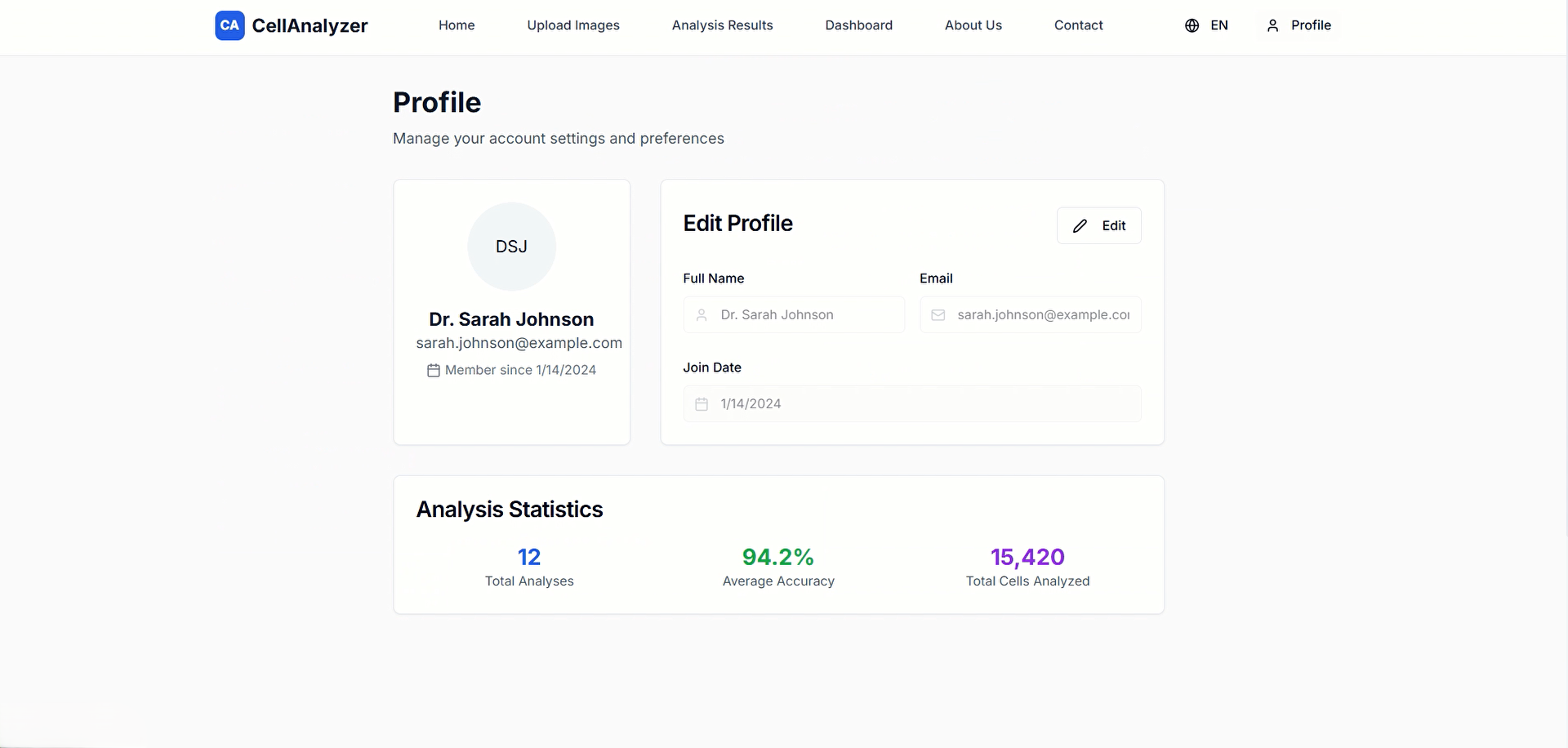This screenshot has height=748, width=1568.
Task: Click the CA logo icon
Action: [x=229, y=25]
